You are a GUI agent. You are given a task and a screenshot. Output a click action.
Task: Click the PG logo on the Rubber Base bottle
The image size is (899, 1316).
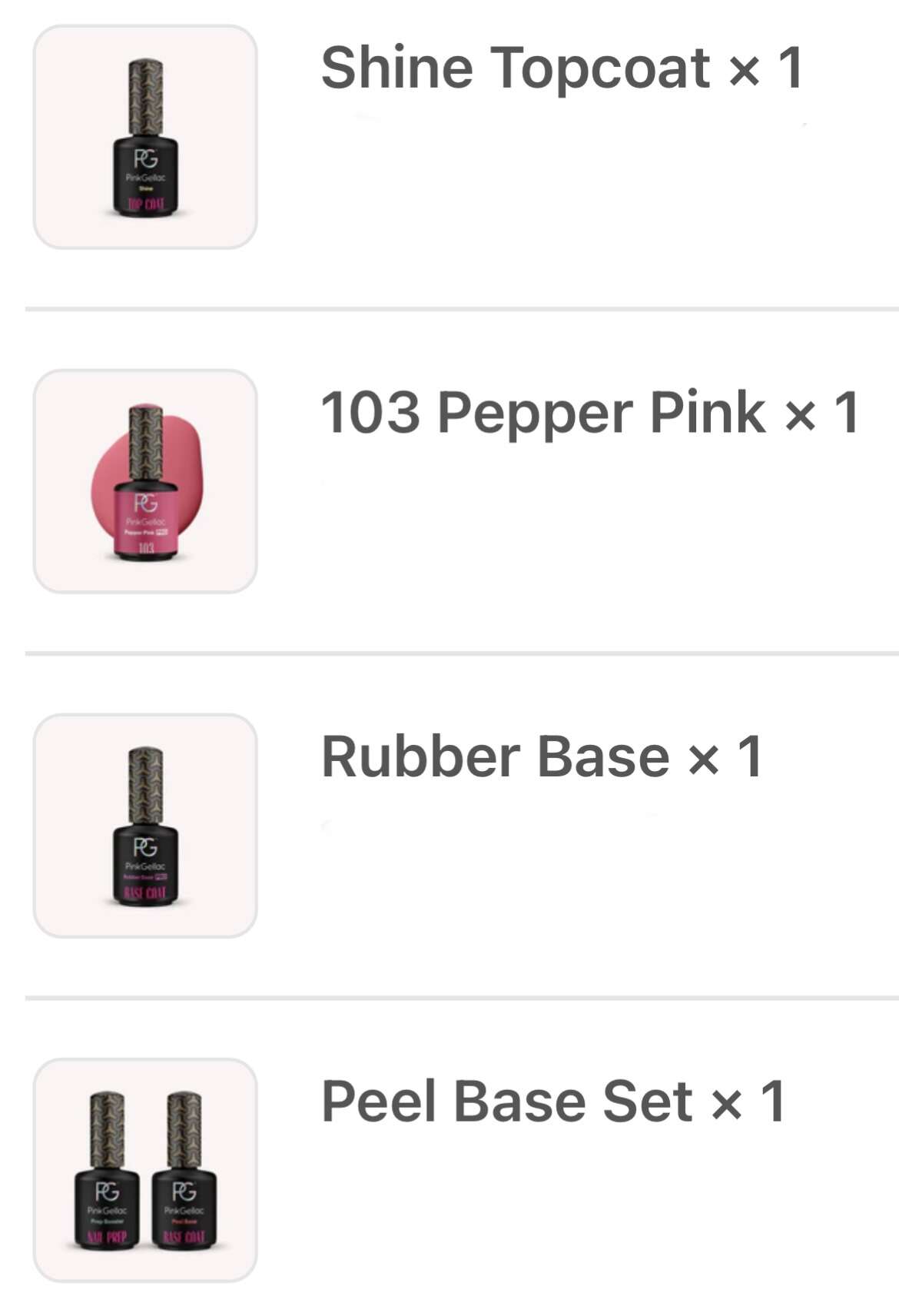(x=145, y=847)
